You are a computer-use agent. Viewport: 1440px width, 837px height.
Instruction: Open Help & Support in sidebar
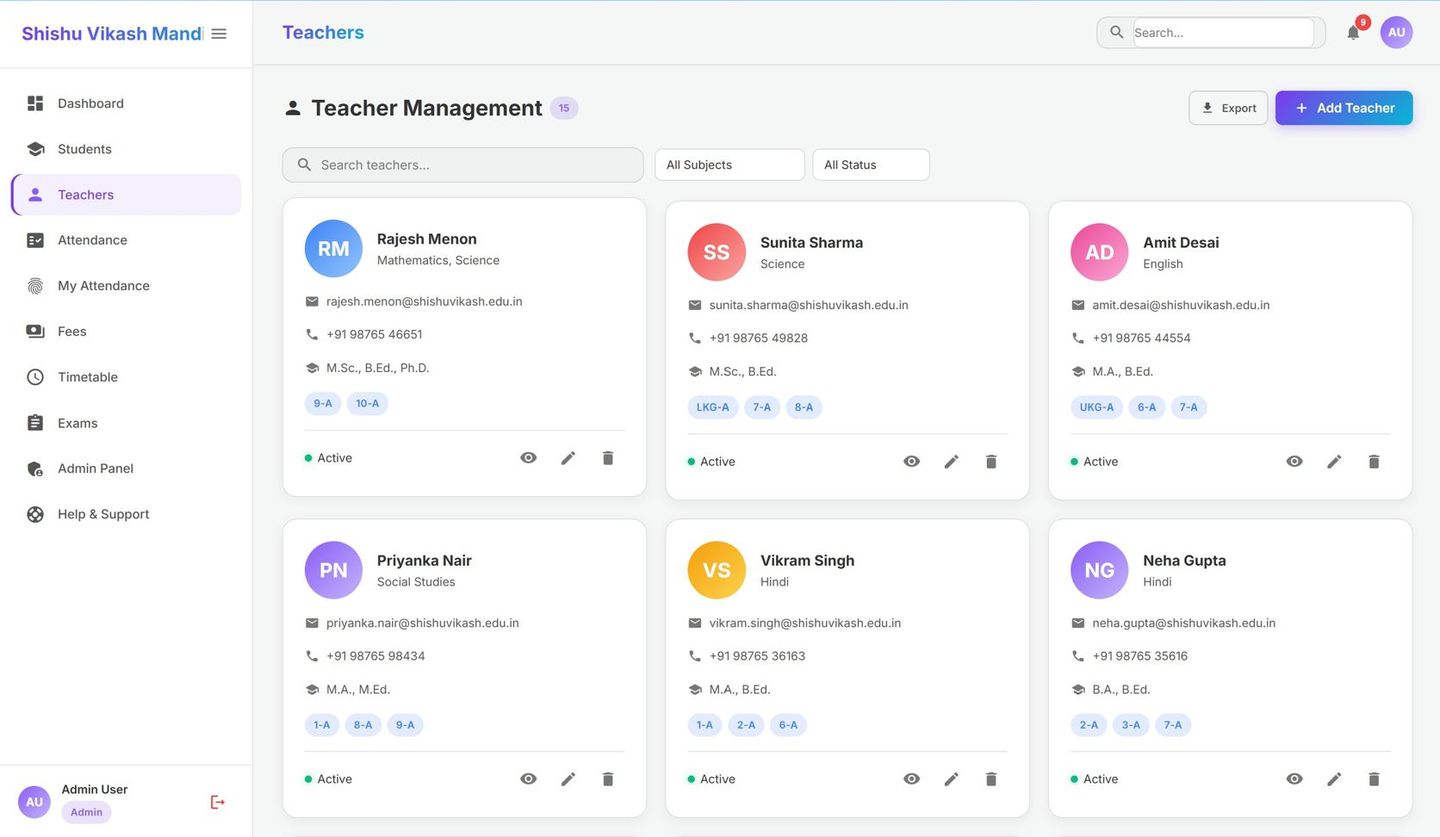pos(126,514)
